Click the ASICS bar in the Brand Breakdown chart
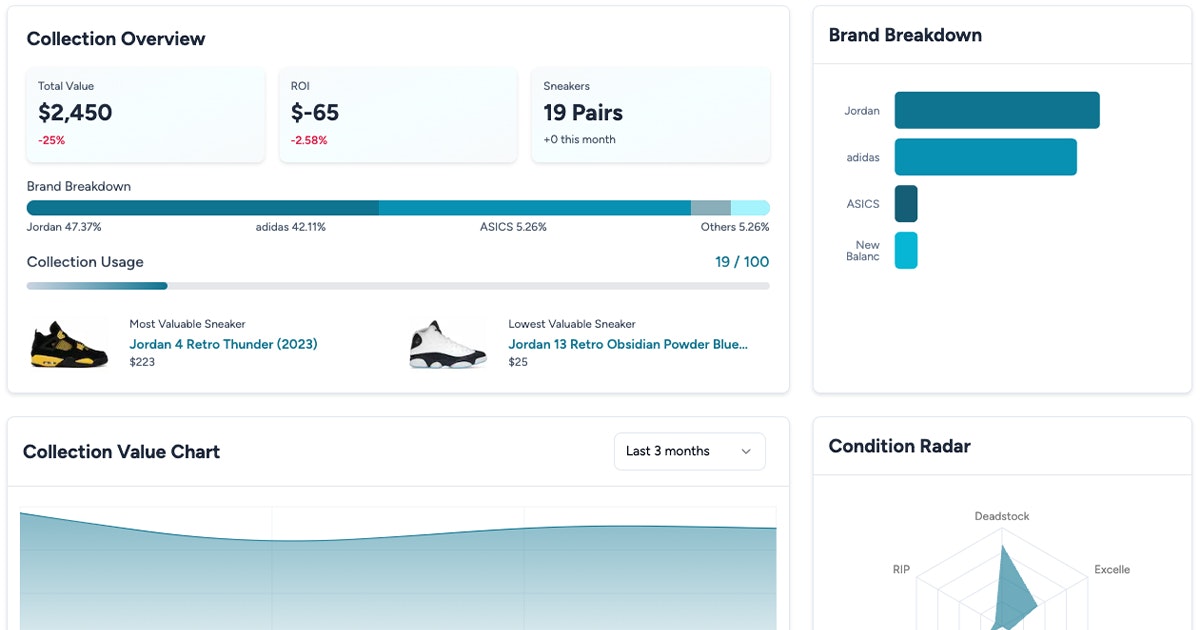The height and width of the screenshot is (630, 1200). [906, 204]
